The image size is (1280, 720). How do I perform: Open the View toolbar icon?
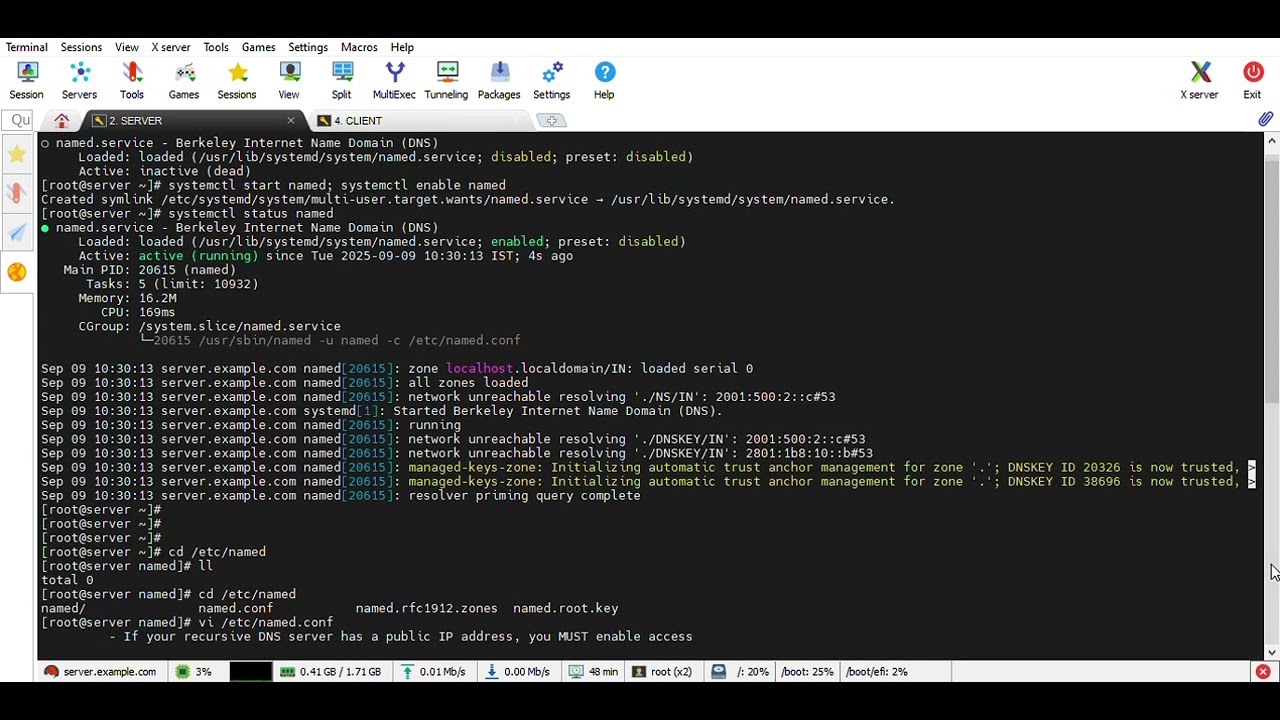pyautogui.click(x=289, y=80)
